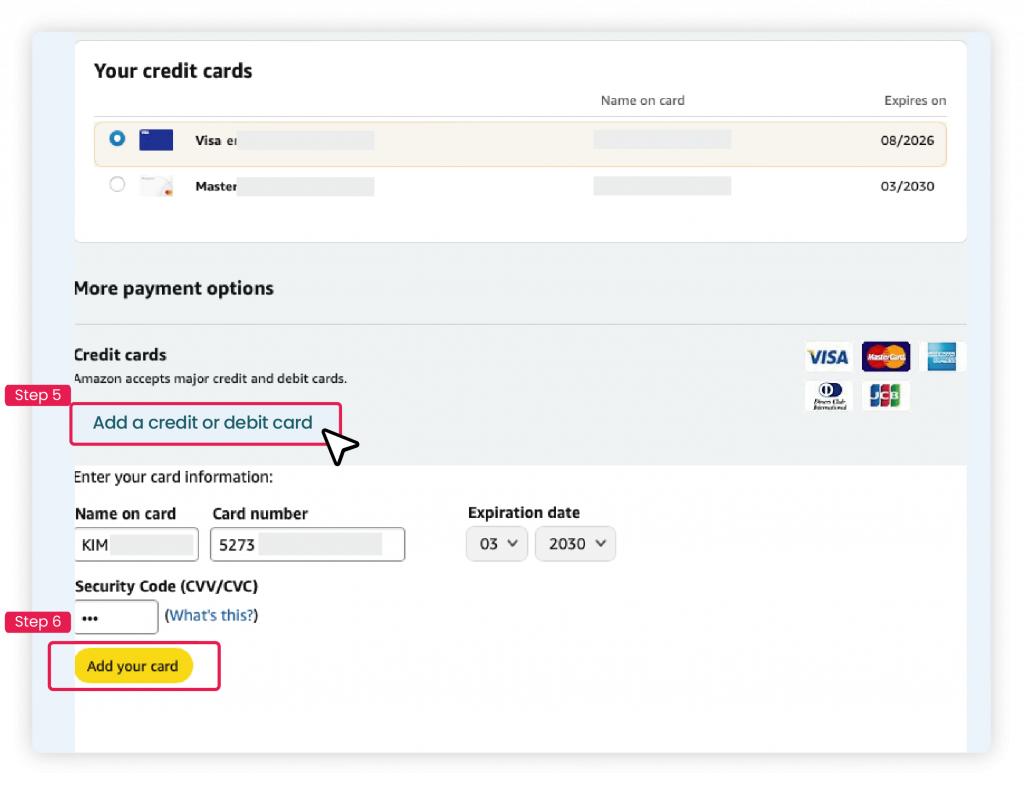The width and height of the screenshot is (1024, 785).
Task: Click the yellow Add your card button
Action: (x=133, y=666)
